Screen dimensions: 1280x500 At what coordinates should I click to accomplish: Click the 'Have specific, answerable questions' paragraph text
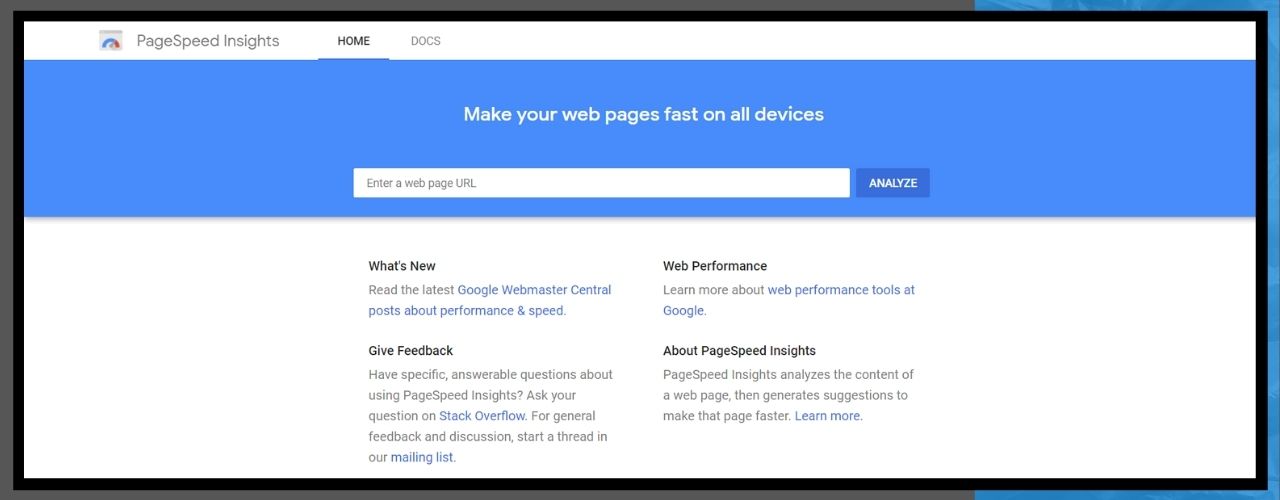coord(490,375)
